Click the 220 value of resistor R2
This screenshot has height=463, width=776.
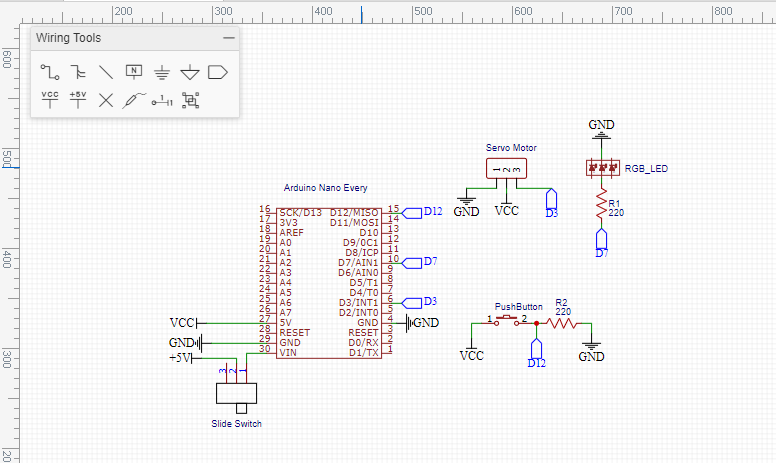[563, 312]
